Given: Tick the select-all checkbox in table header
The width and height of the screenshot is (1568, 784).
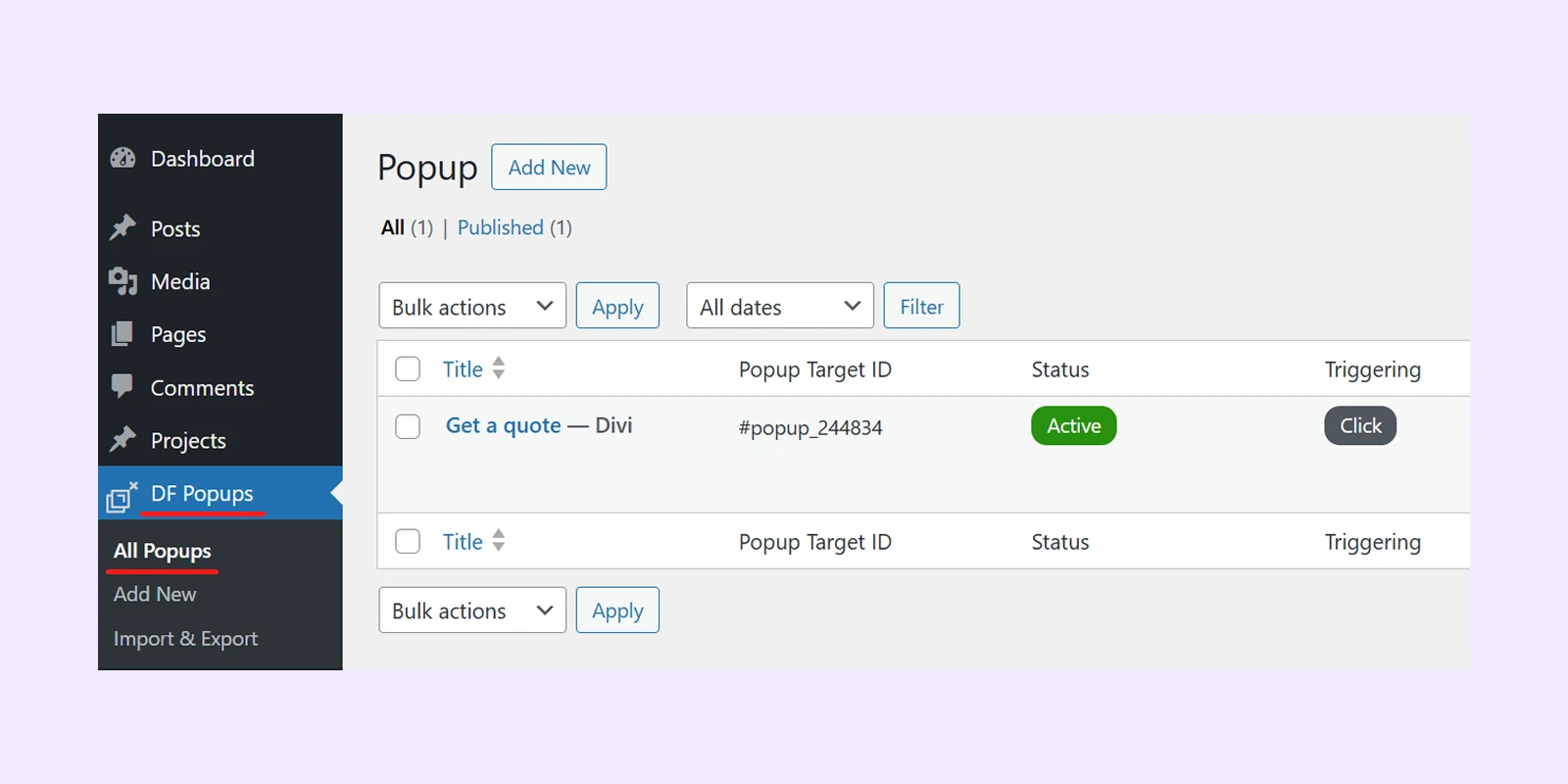Looking at the screenshot, I should [x=408, y=368].
